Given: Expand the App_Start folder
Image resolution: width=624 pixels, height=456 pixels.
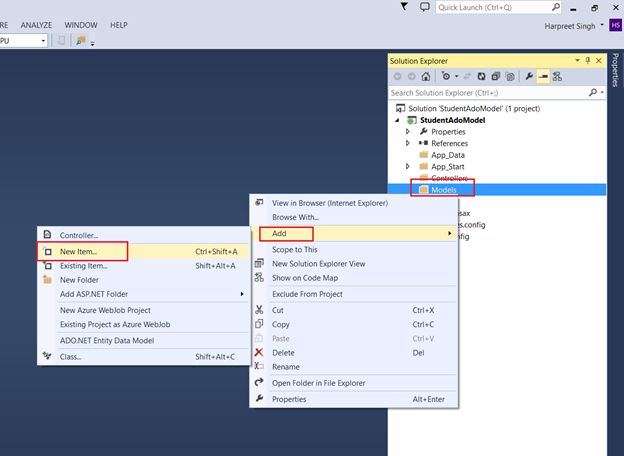Looking at the screenshot, I should (x=408, y=166).
